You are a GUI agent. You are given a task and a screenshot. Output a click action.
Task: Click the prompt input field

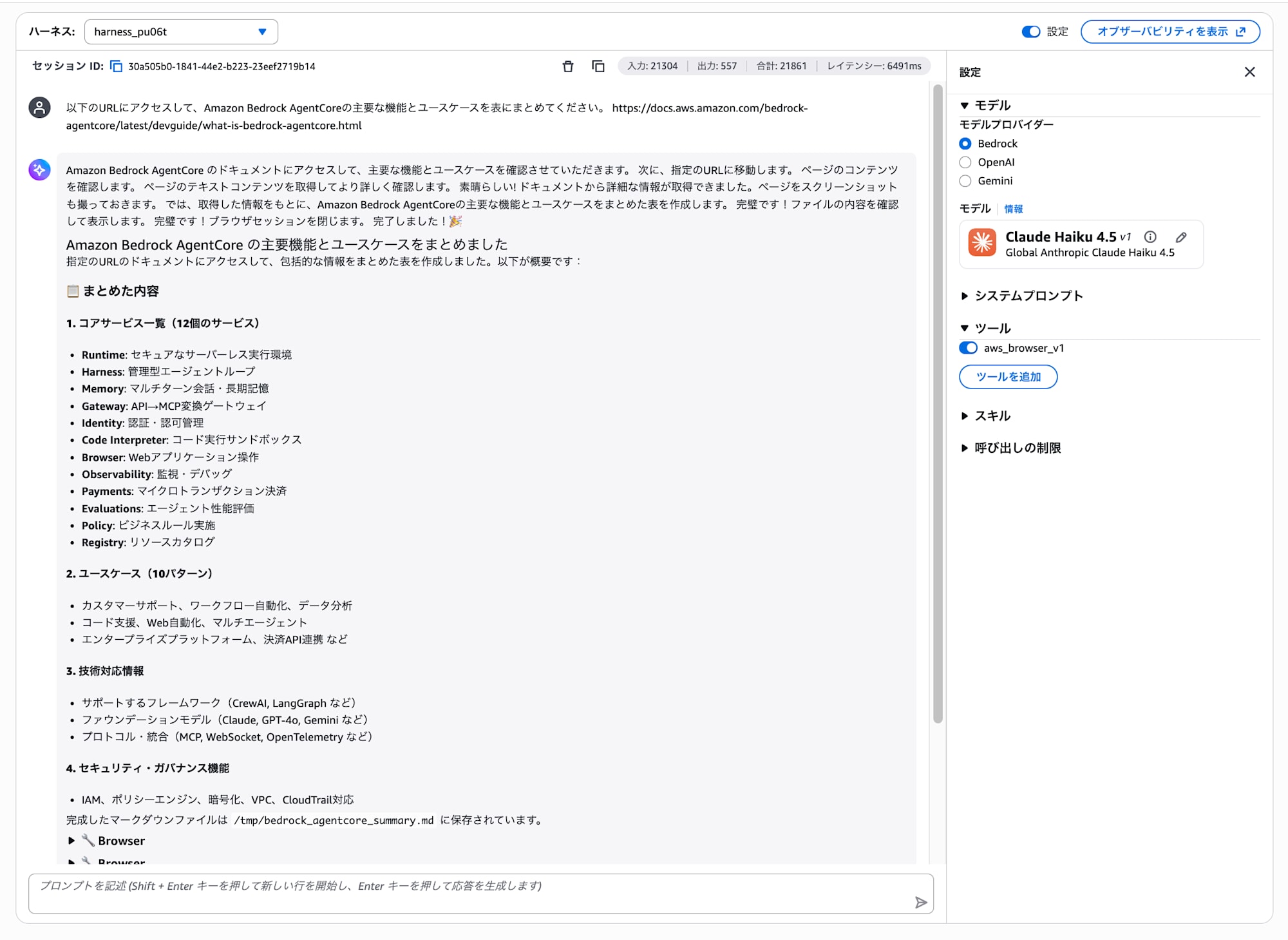(x=481, y=893)
